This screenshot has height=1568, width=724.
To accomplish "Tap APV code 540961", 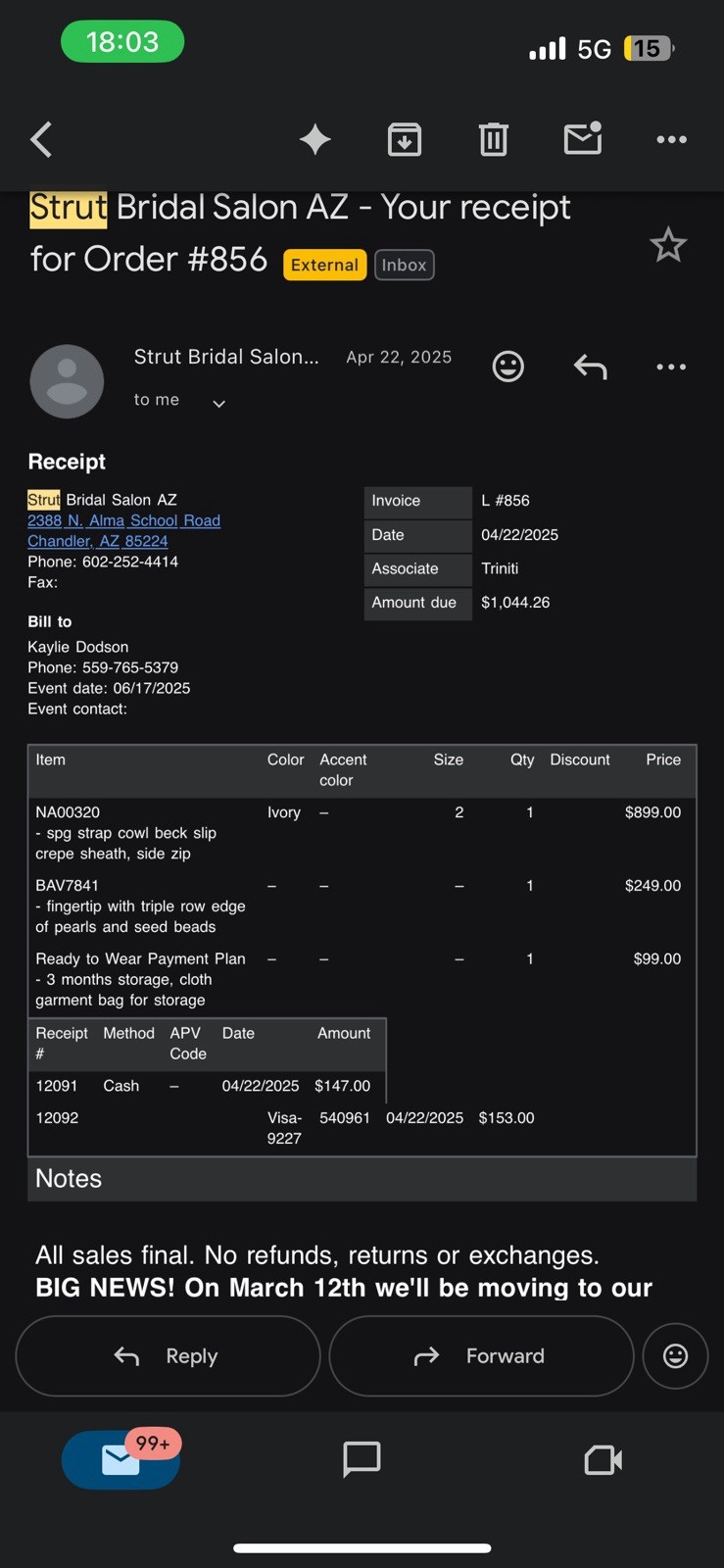I will (x=345, y=1117).
